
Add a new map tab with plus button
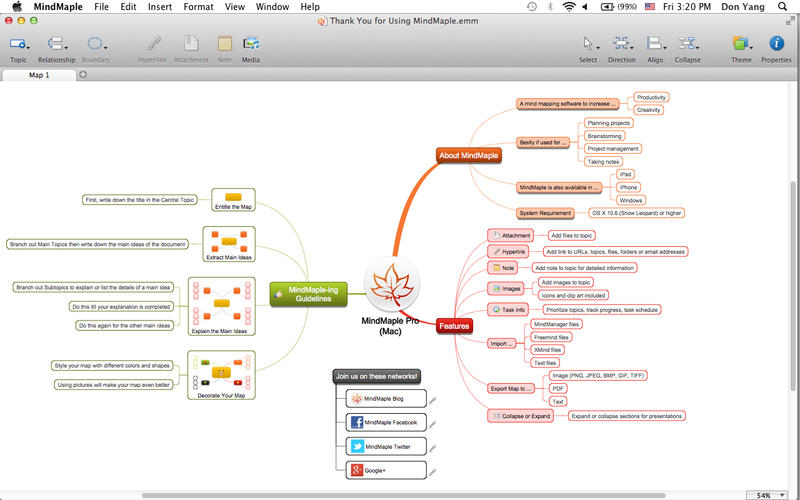coord(83,74)
